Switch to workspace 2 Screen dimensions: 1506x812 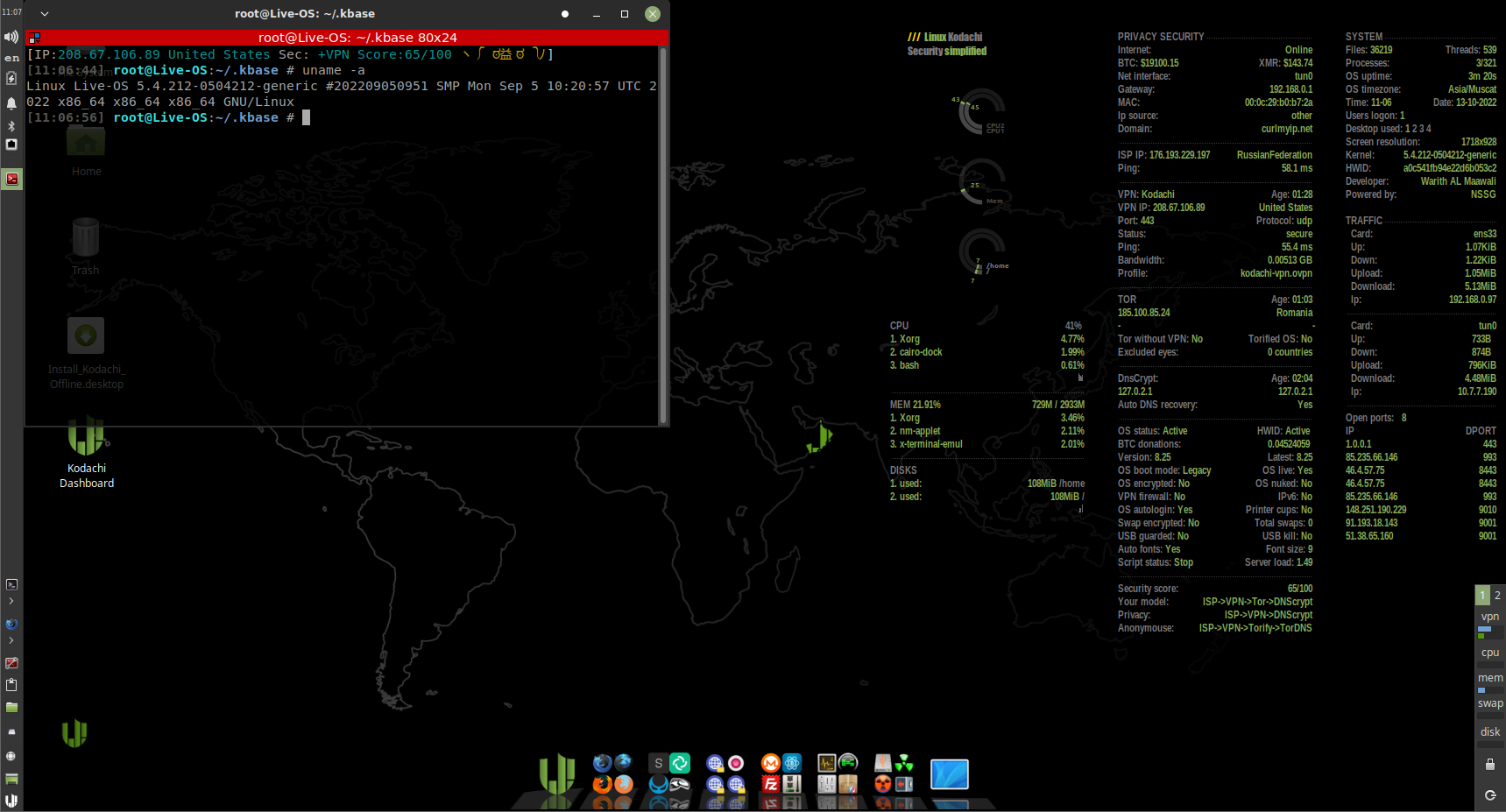(1497, 595)
